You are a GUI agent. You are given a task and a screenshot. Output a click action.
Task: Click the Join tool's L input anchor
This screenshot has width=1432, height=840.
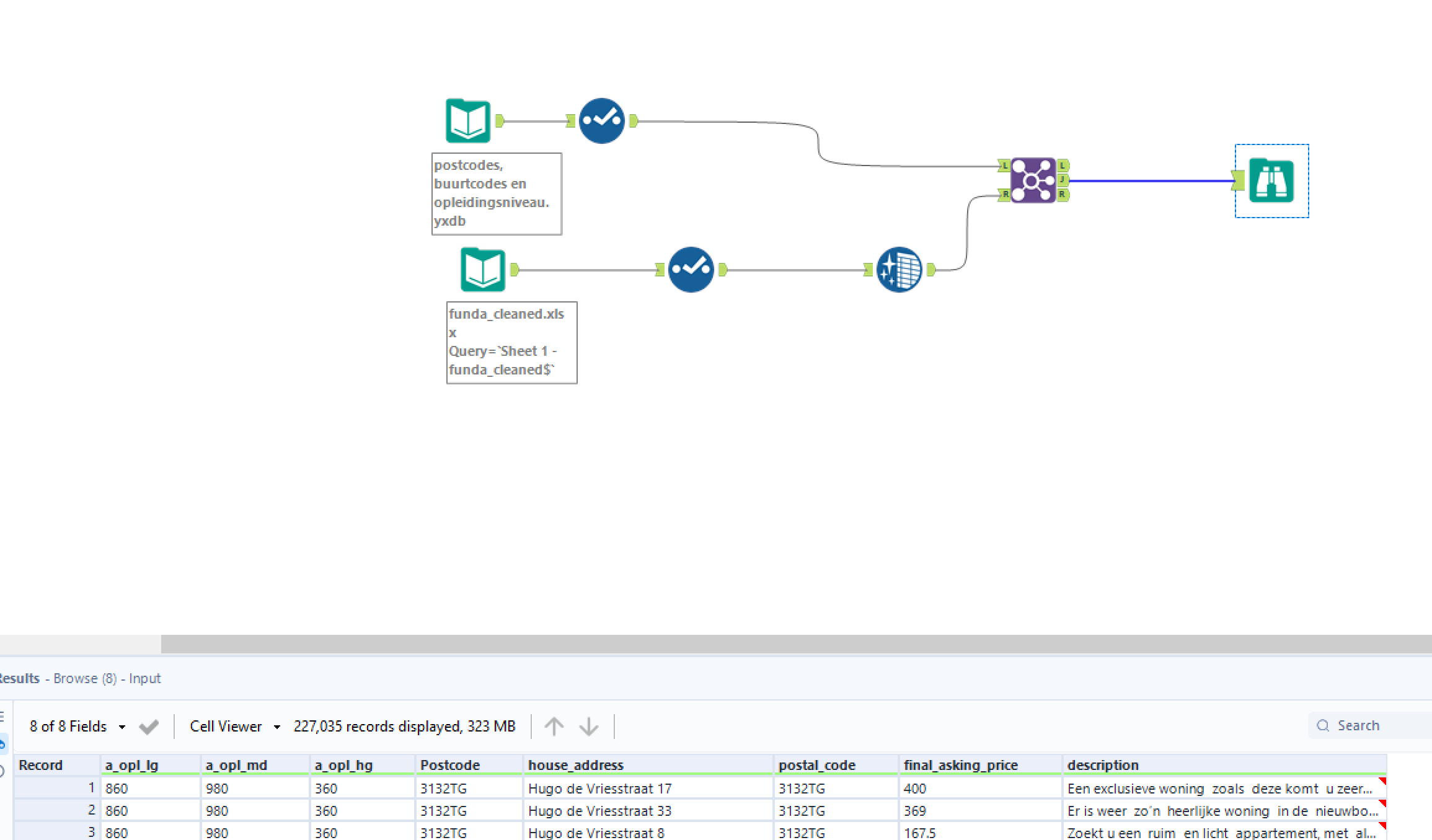pyautogui.click(x=1004, y=166)
